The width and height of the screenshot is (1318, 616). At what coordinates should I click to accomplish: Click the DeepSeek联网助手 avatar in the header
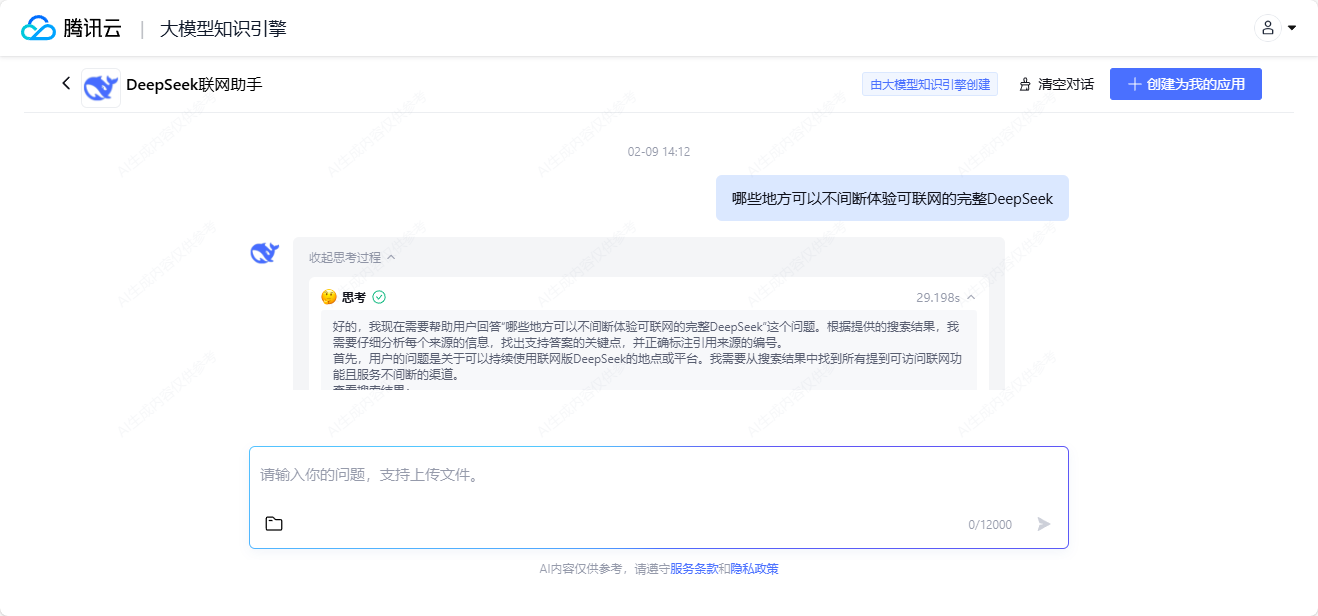pos(100,84)
